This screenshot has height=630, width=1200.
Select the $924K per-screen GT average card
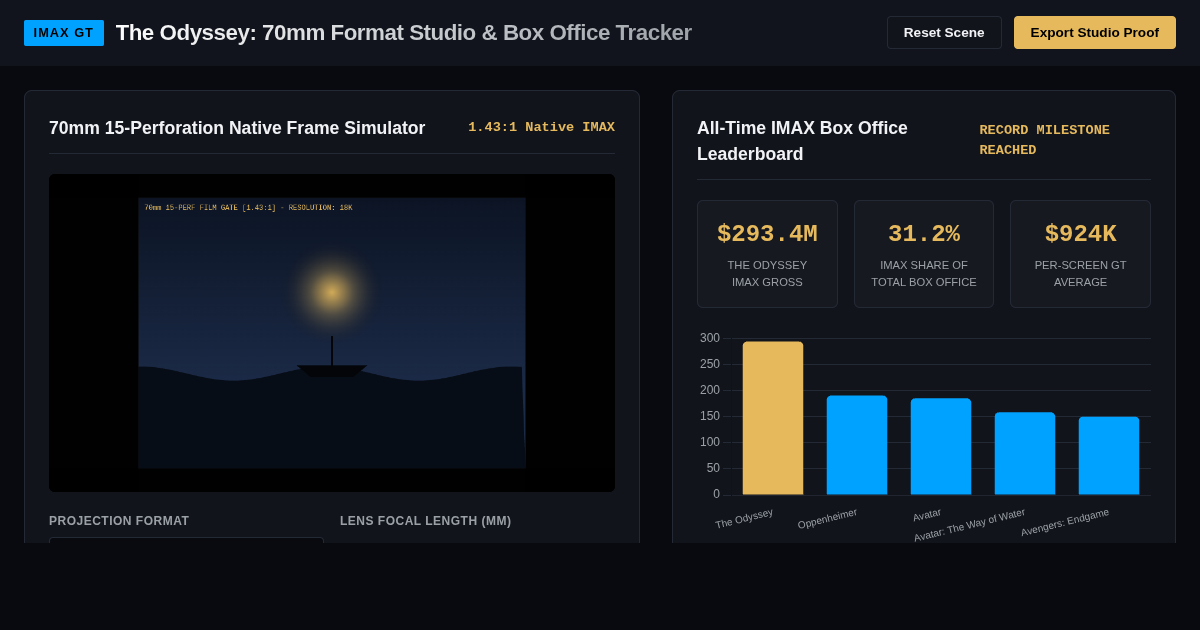click(x=1080, y=254)
